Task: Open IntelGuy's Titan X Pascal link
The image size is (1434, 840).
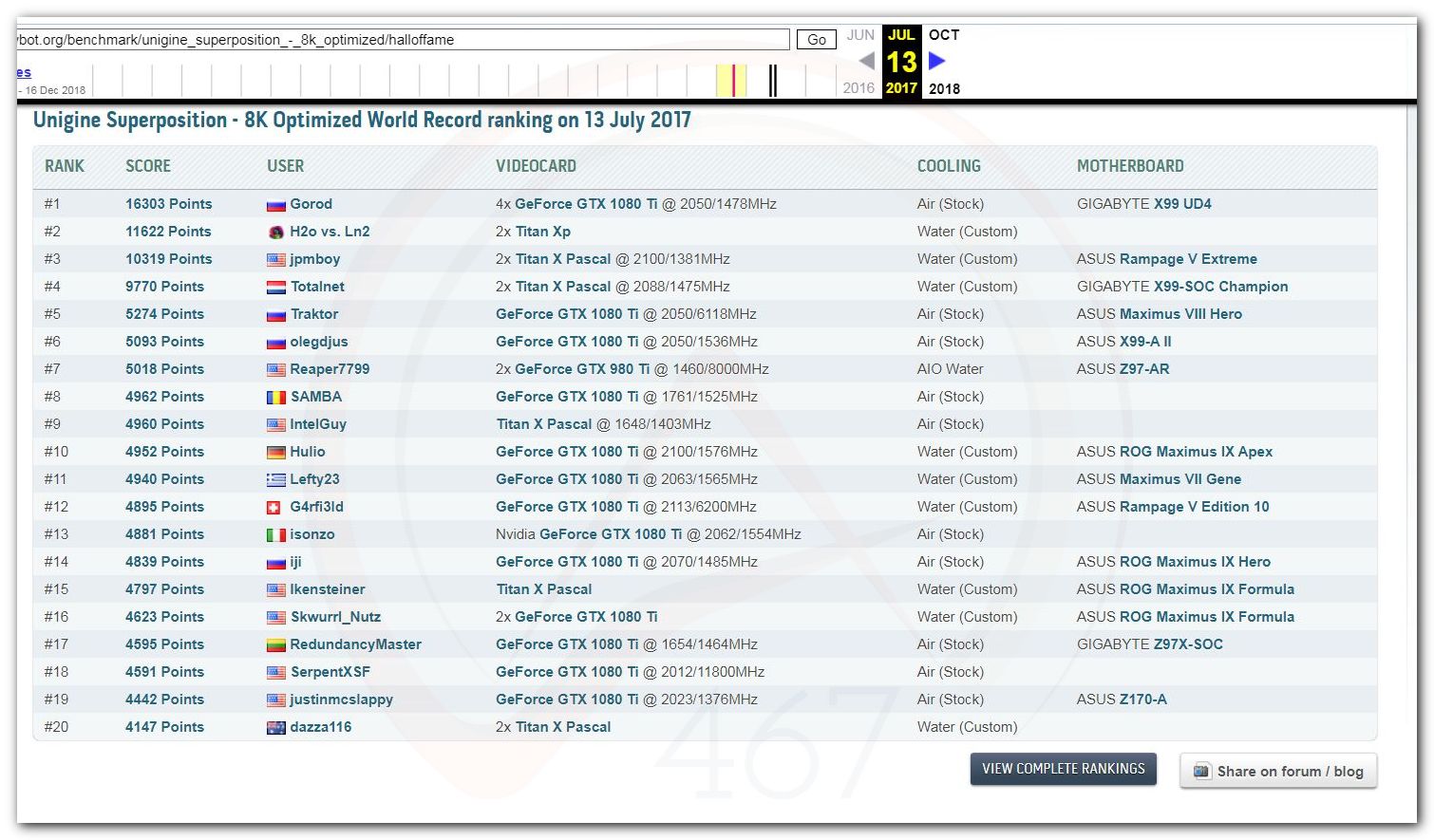Action: tap(544, 424)
